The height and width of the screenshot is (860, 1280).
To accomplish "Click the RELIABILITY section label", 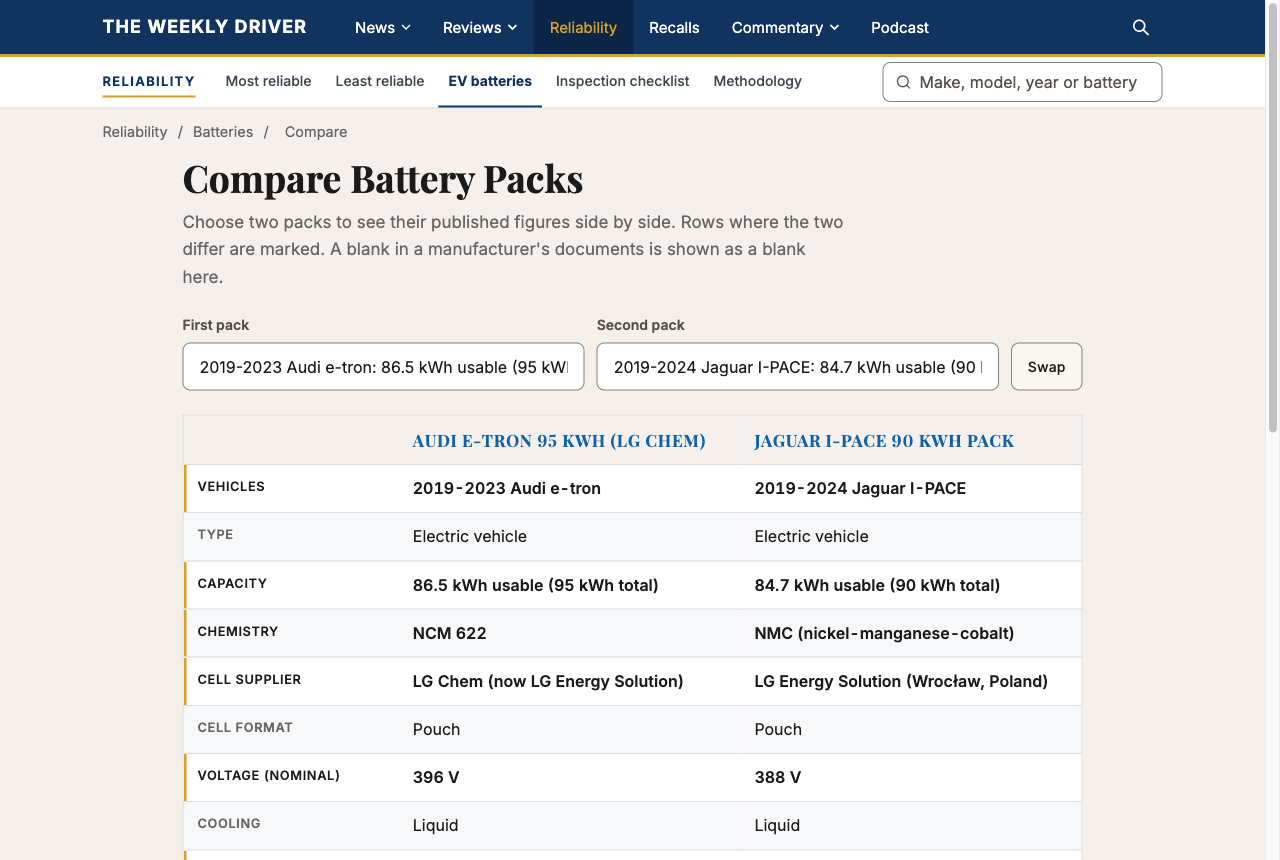I will point(149,81).
